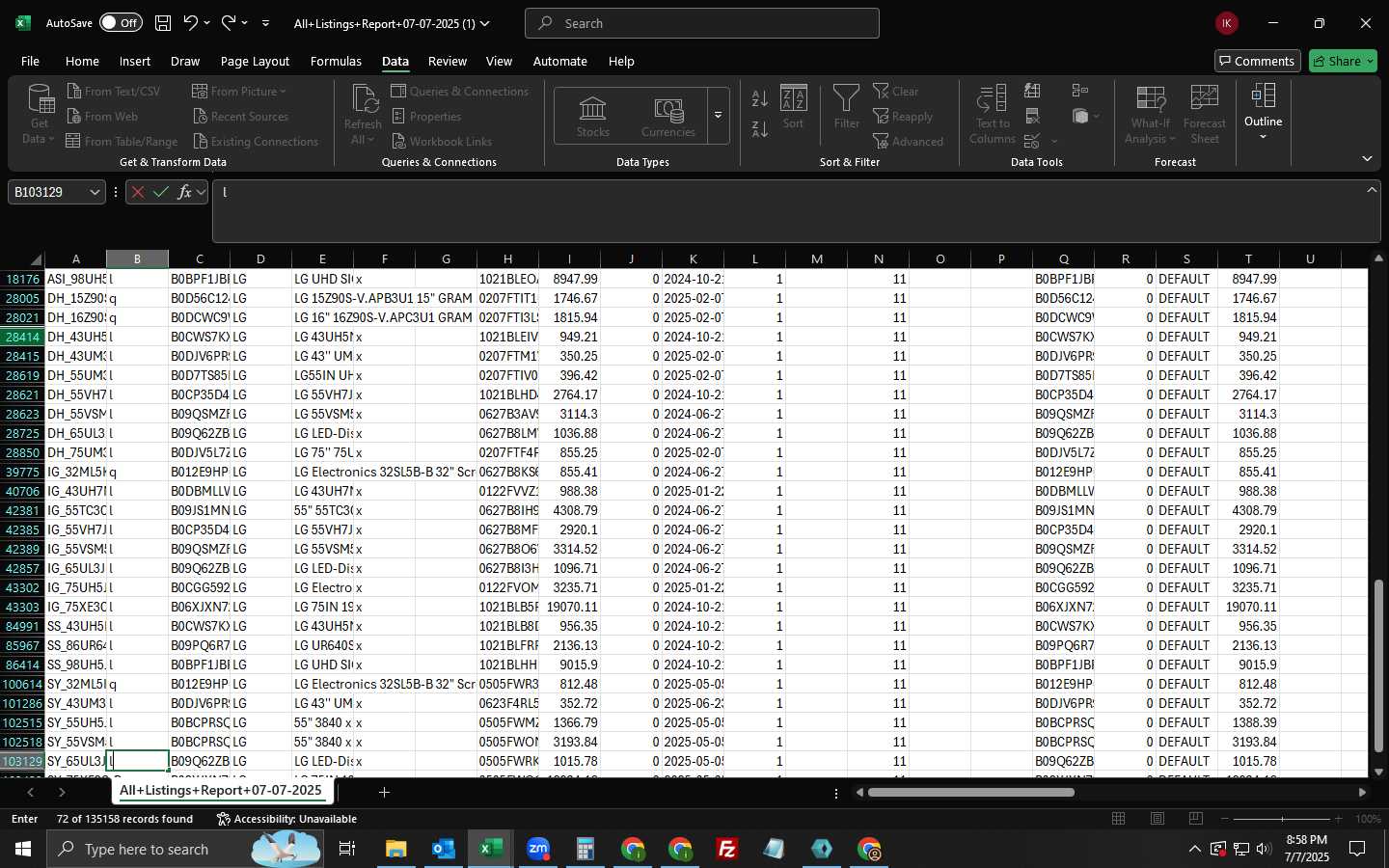Expand the Outline dropdown
This screenshot has width=1389, height=868.
tap(1263, 113)
